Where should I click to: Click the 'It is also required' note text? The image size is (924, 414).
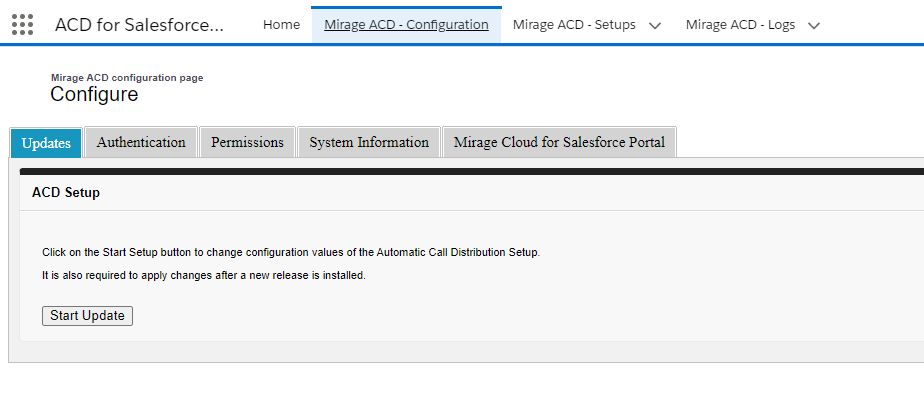(204, 275)
